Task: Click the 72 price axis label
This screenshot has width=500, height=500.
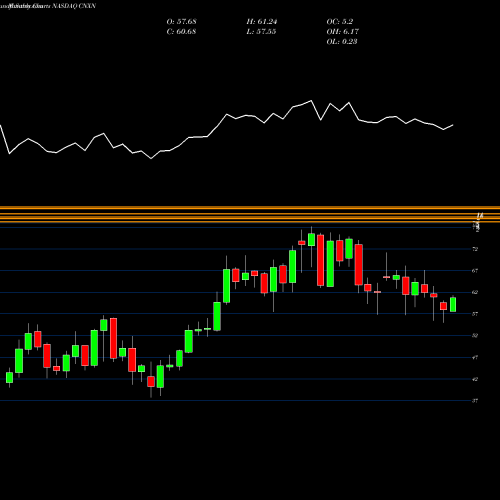Action: click(x=475, y=249)
